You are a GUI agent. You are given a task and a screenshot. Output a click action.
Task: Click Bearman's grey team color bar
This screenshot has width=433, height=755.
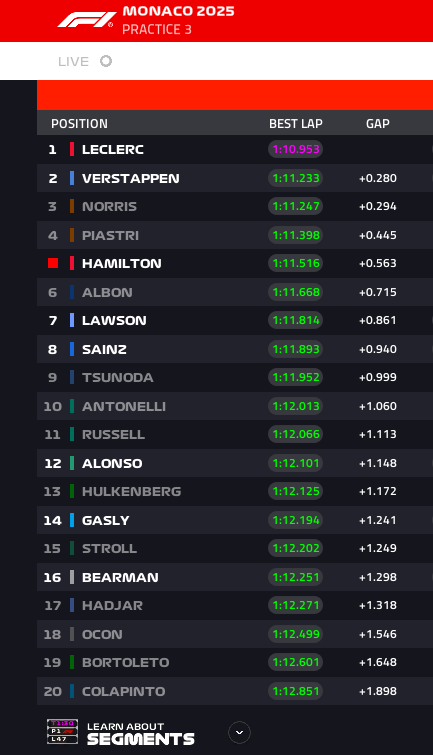[72, 577]
